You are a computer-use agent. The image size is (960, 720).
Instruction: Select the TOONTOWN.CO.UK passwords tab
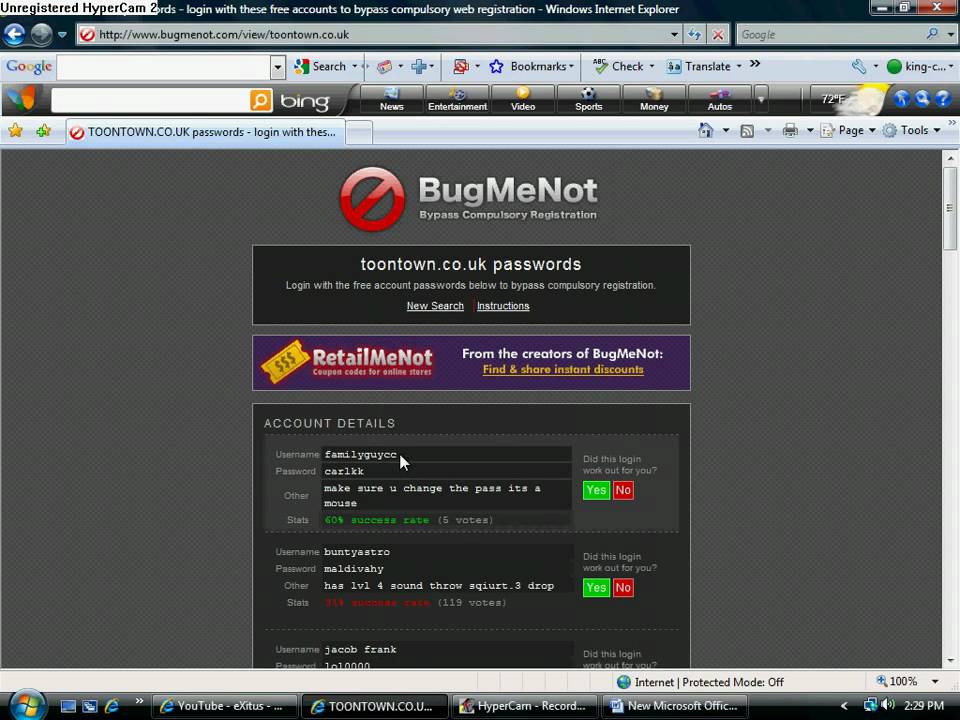point(205,132)
